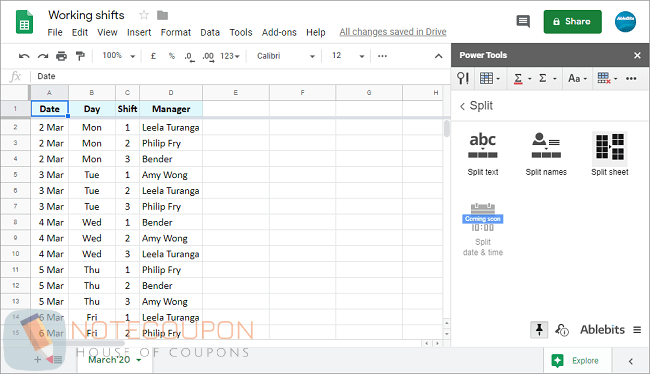Click the Working shifts document title
Image resolution: width=650 pixels, height=374 pixels.
pyautogui.click(x=86, y=15)
